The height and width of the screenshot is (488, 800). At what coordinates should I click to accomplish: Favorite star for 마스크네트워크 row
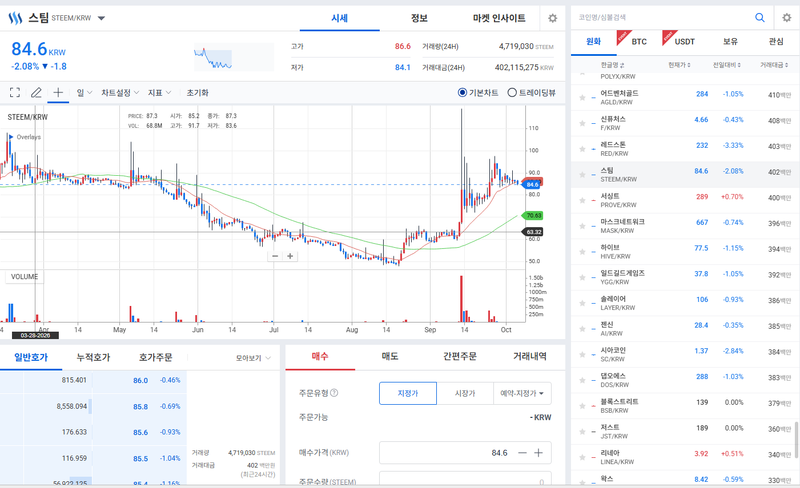[x=582, y=226]
